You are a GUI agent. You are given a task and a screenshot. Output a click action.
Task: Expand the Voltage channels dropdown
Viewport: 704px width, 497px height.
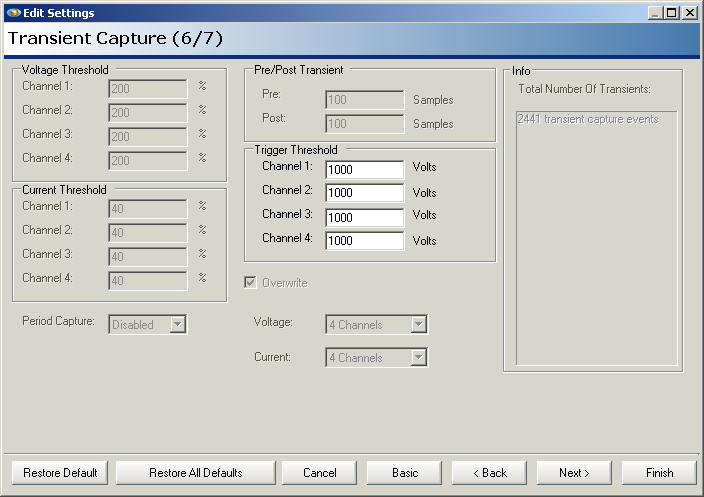tap(418, 324)
